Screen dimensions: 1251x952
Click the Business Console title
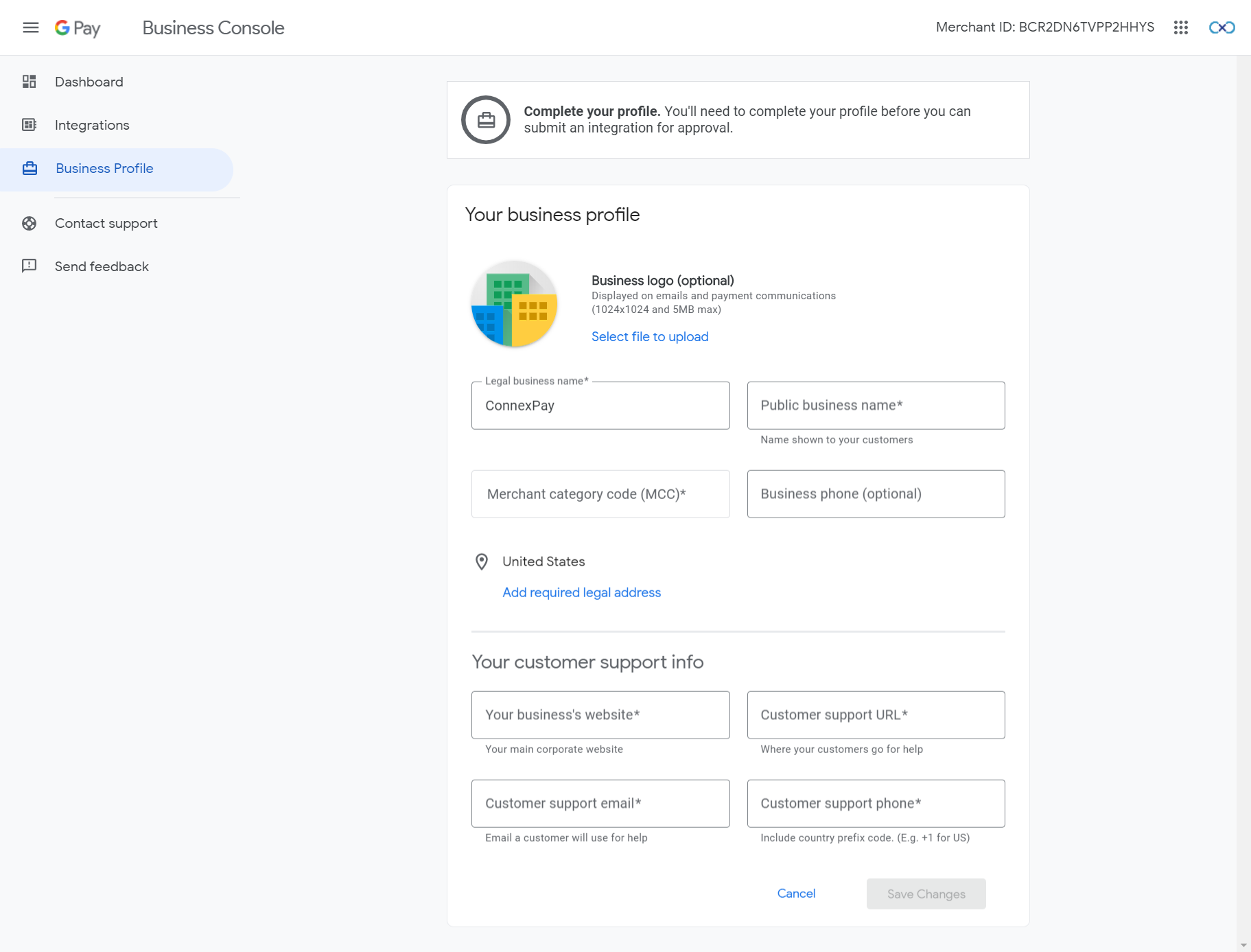point(213,27)
